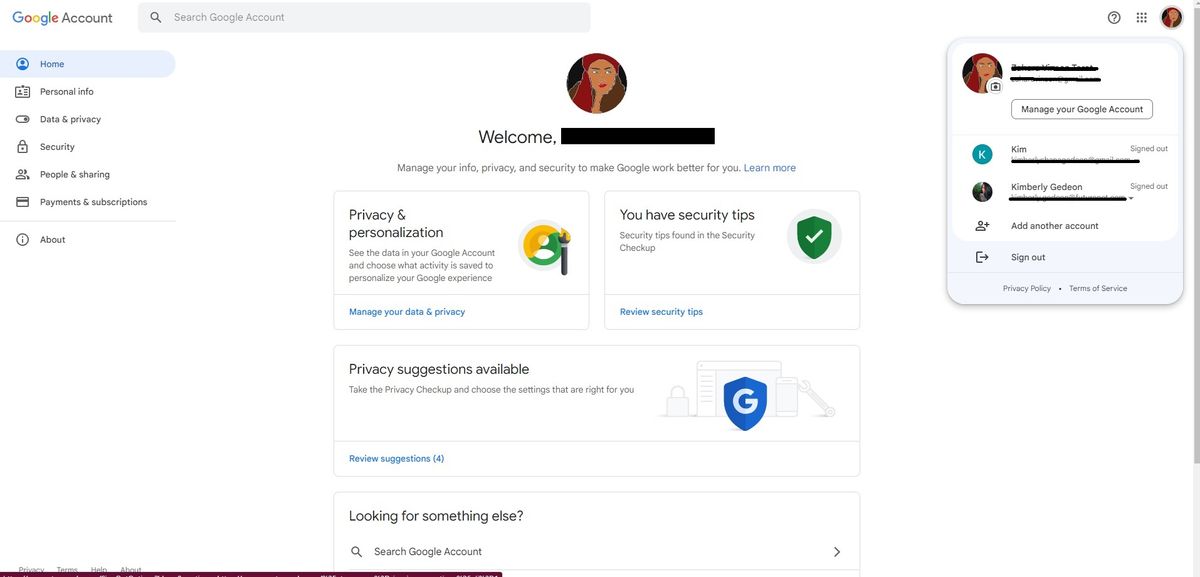The height and width of the screenshot is (577, 1200).
Task: Click Manage your Google Account button
Action: pyautogui.click(x=1082, y=106)
